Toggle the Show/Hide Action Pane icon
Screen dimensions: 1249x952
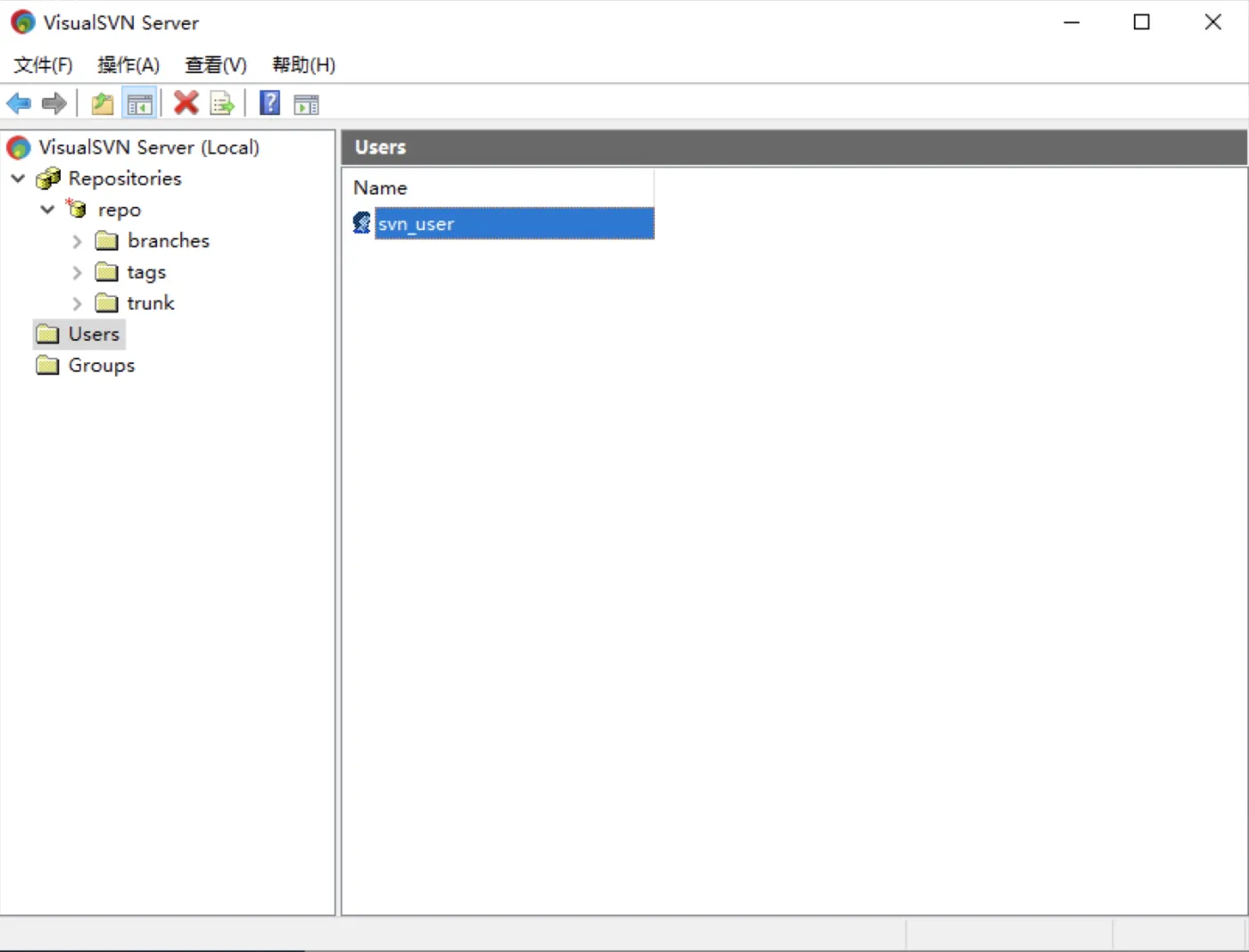(306, 104)
